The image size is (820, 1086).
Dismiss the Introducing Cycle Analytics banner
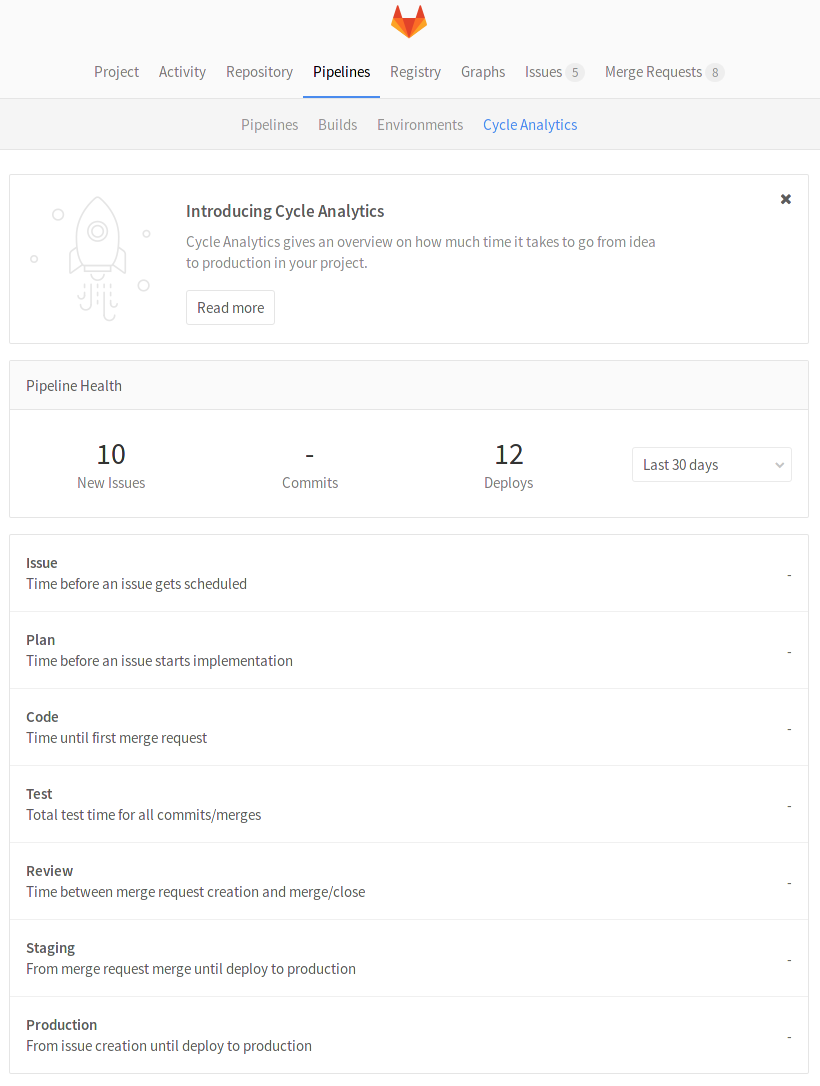[x=785, y=199]
